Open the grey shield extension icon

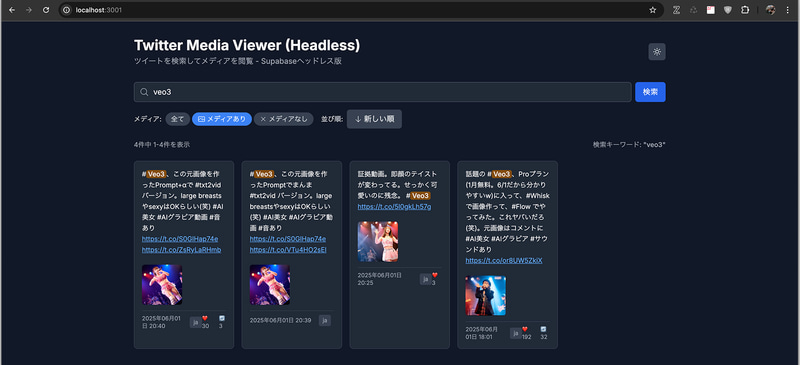pos(728,10)
